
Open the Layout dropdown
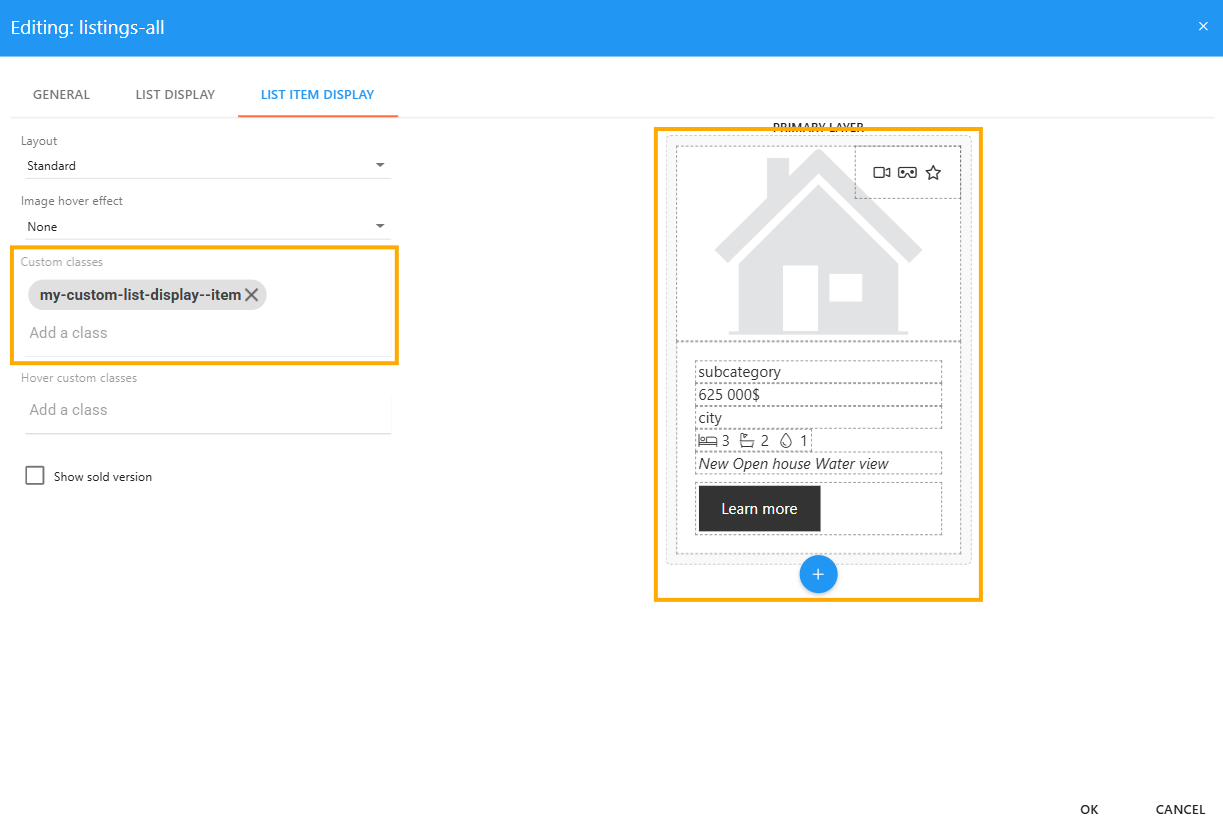click(205, 166)
